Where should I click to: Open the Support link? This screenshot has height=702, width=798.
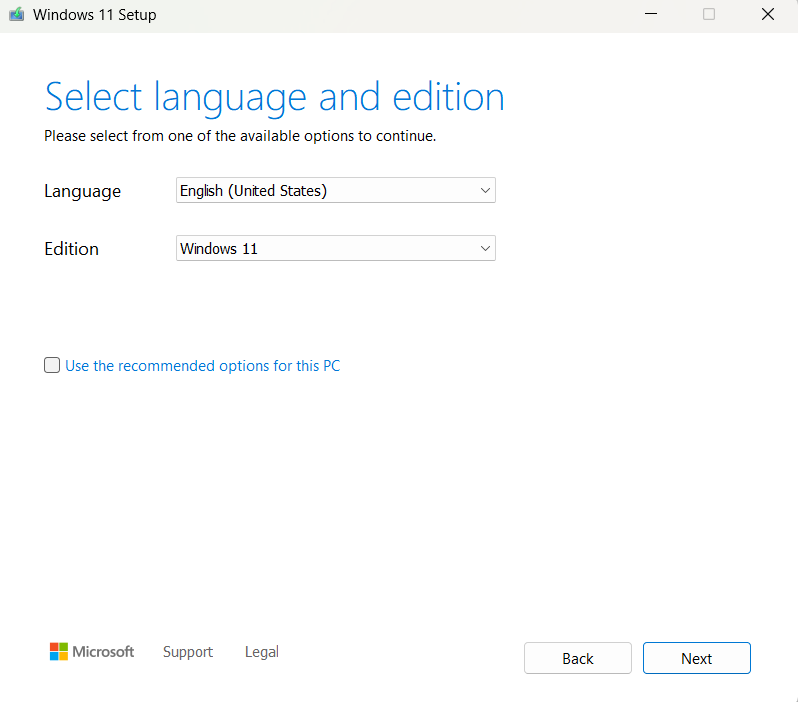188,652
